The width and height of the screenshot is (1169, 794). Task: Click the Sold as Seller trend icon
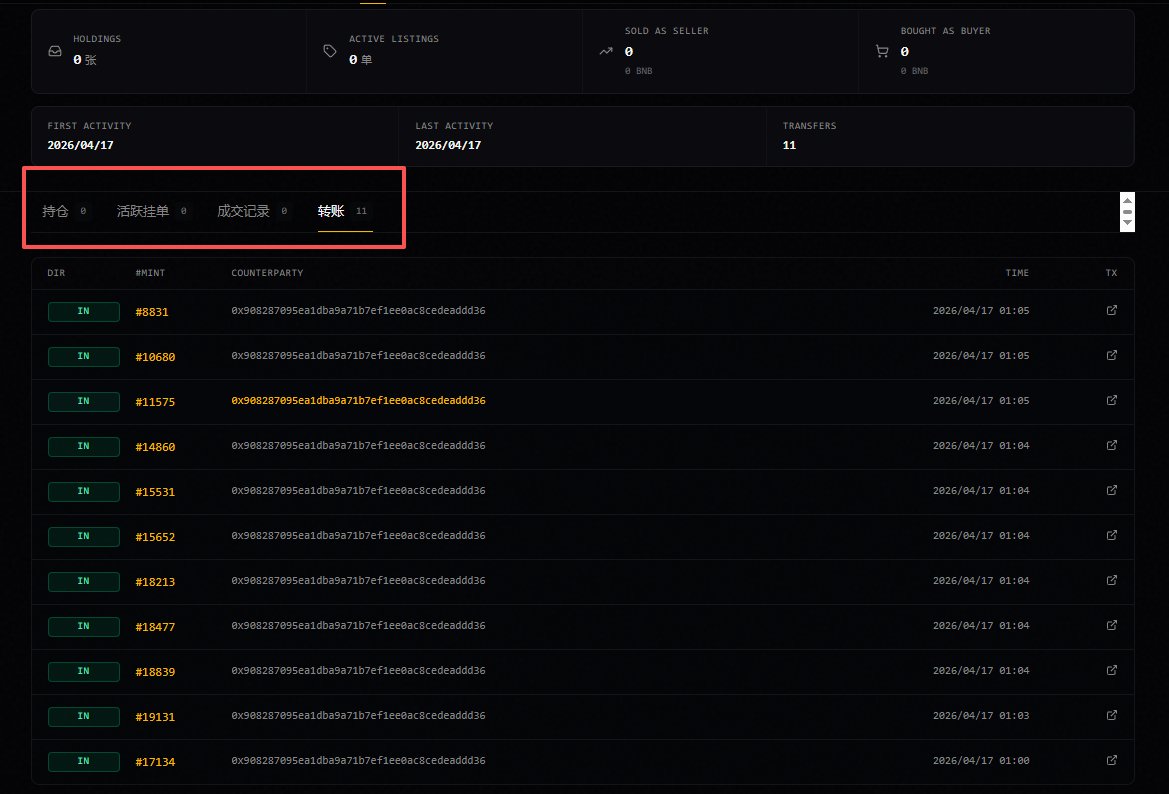[x=606, y=51]
